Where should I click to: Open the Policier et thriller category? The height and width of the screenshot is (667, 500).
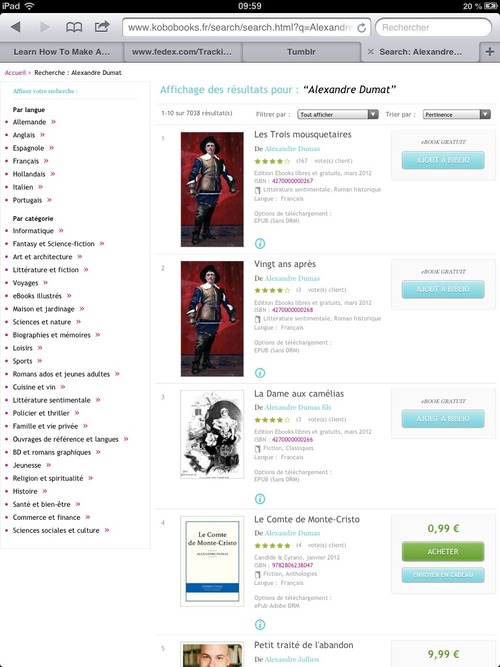tap(41, 413)
